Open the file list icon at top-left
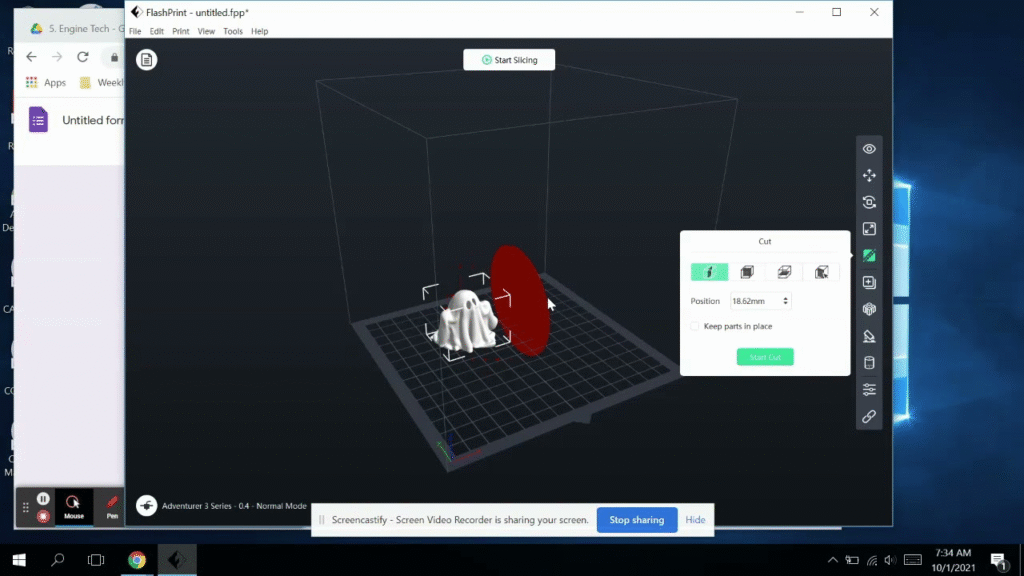Screen dimensions: 1024x576 pos(147,60)
